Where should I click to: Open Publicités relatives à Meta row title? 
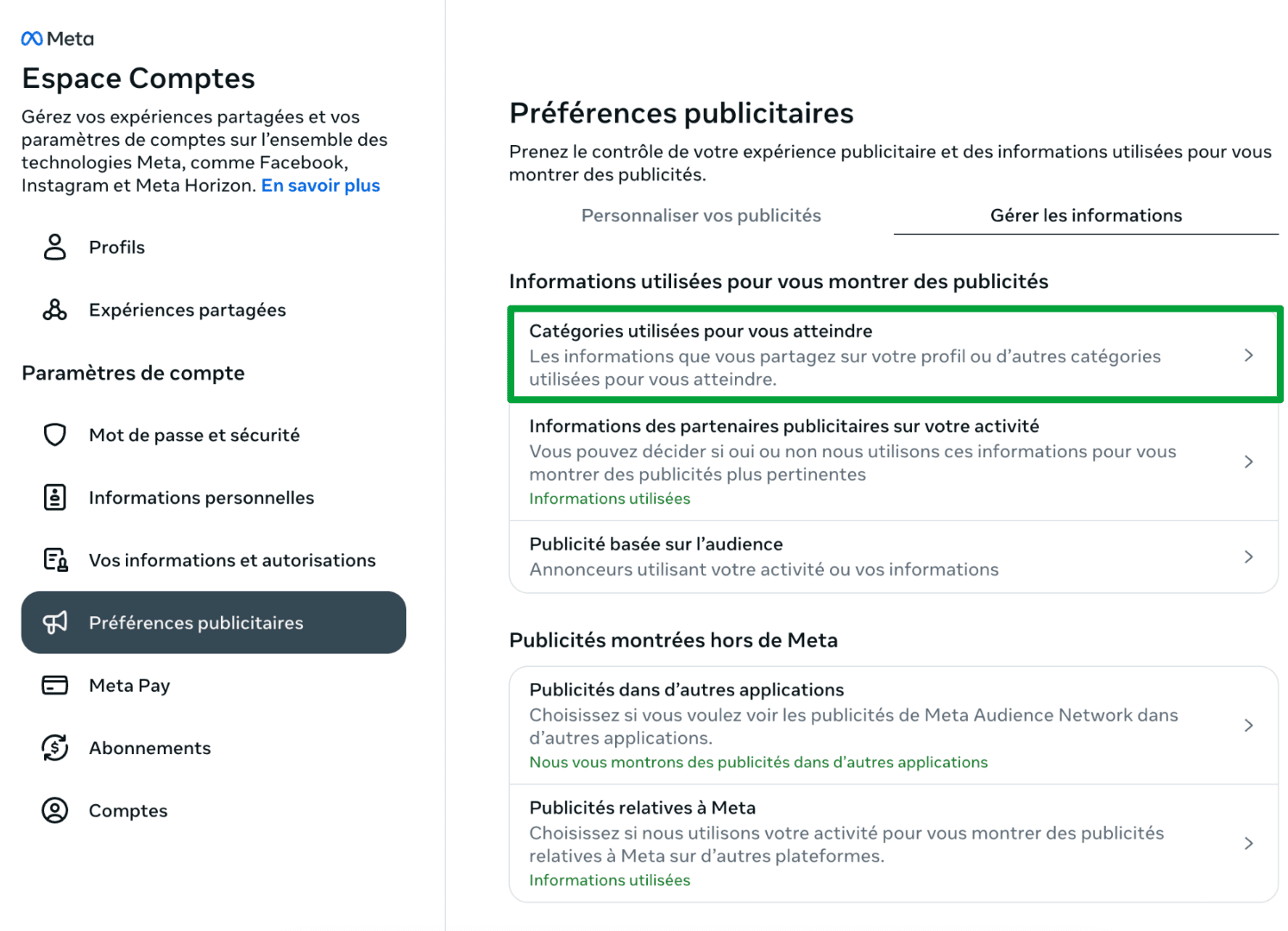click(643, 808)
